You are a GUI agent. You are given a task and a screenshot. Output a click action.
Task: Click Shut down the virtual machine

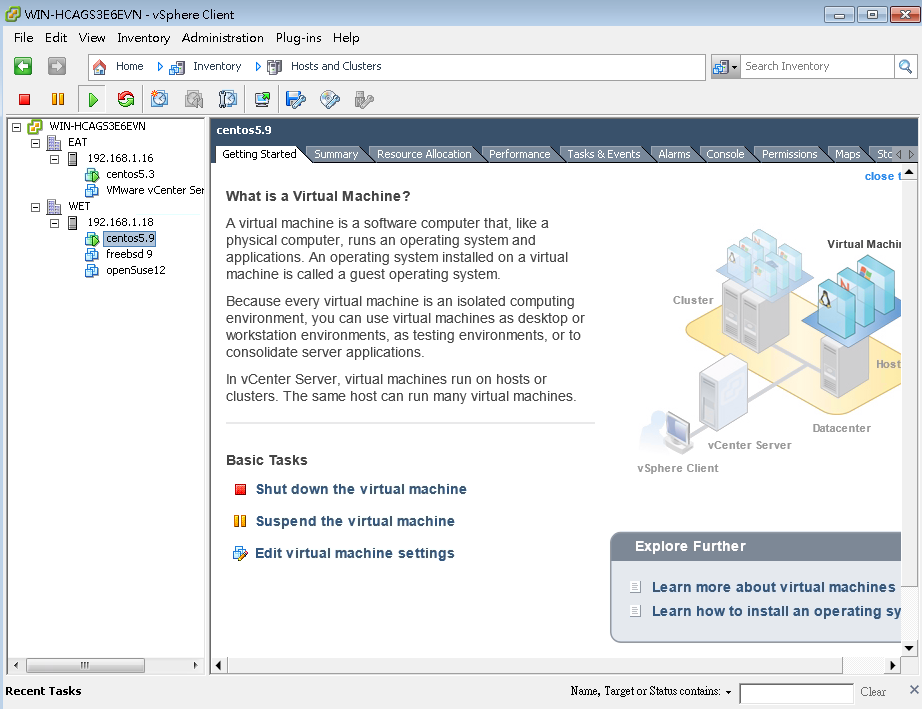tap(361, 489)
